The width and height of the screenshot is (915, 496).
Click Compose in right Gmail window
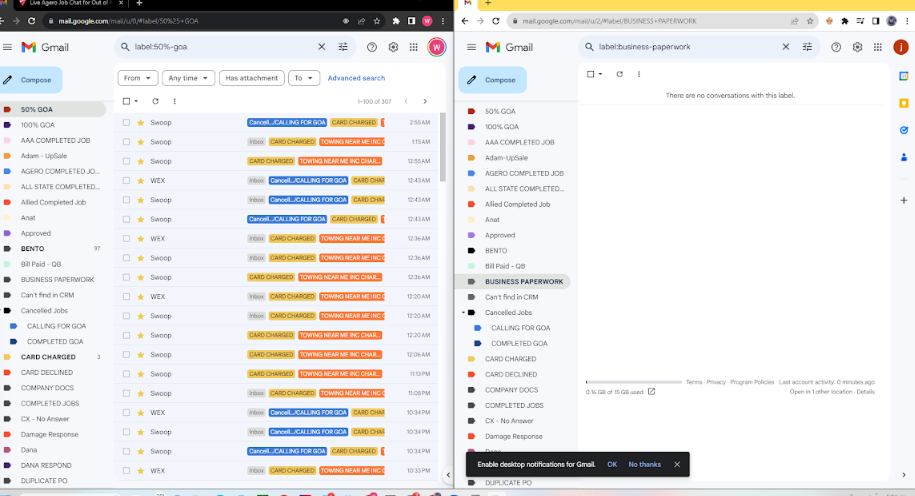491,80
